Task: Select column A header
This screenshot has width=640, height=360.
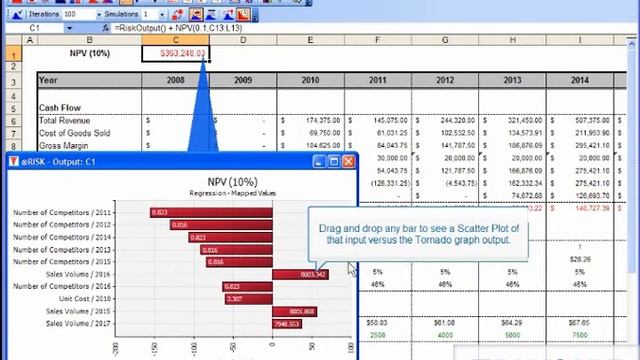Action: 30,40
